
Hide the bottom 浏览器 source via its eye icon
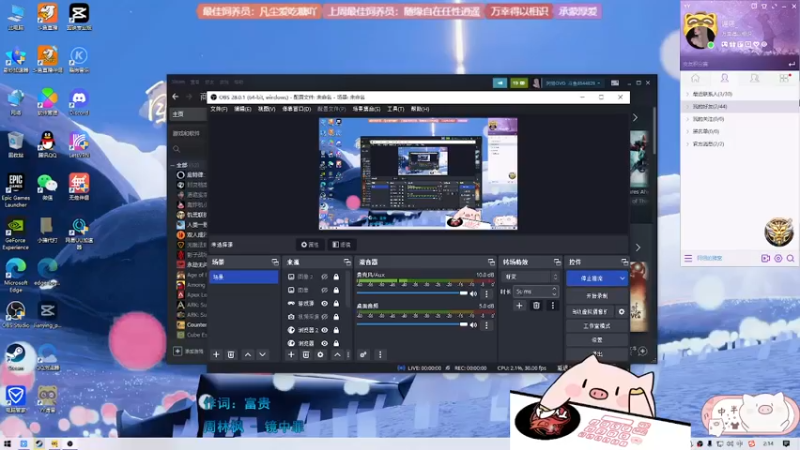[x=324, y=343]
